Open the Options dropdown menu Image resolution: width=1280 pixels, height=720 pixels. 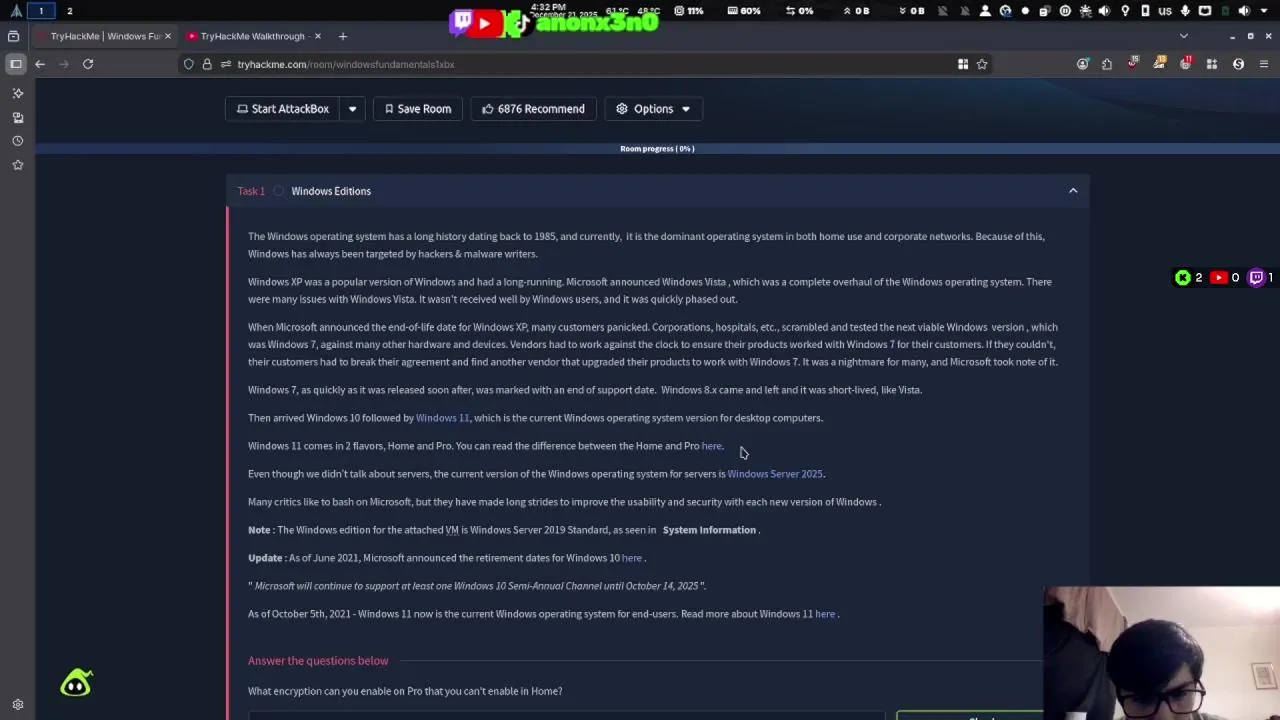pyautogui.click(x=654, y=109)
